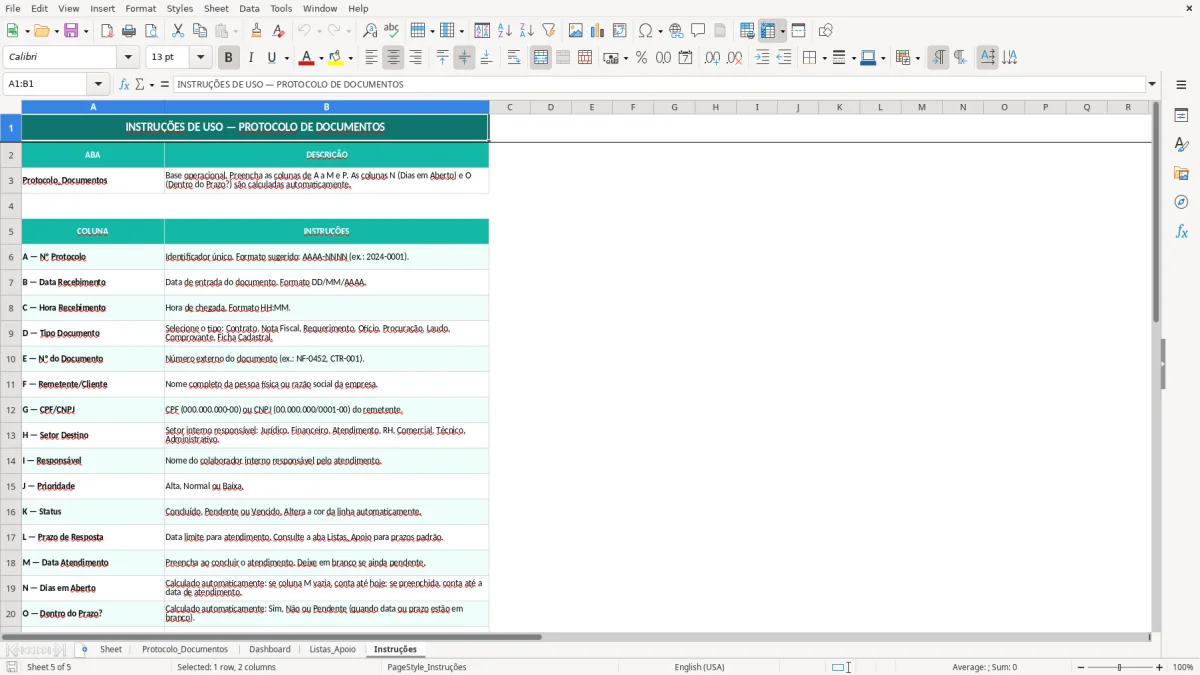Screen dimensions: 1200x675
Task: Switch to Listas_Apoio sheet tab
Action: click(x=332, y=649)
